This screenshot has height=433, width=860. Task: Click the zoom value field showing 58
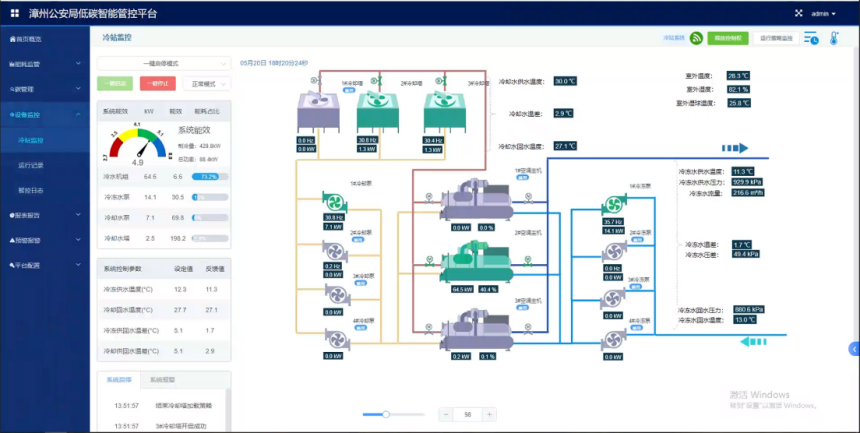tap(467, 415)
